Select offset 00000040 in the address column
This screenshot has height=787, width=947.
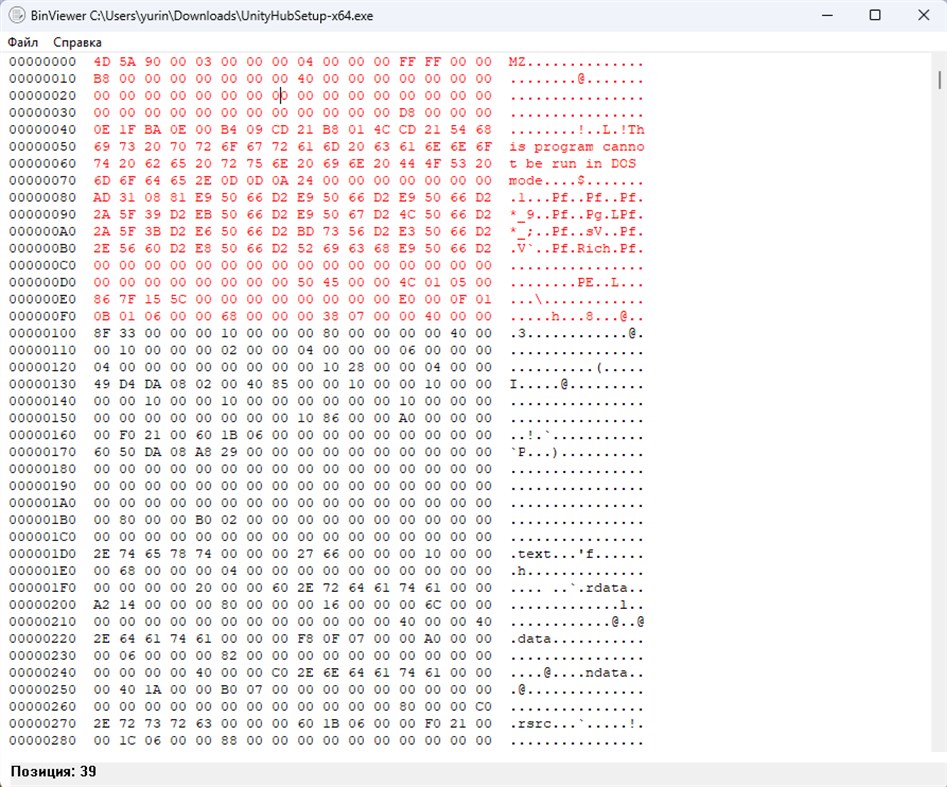click(42, 129)
